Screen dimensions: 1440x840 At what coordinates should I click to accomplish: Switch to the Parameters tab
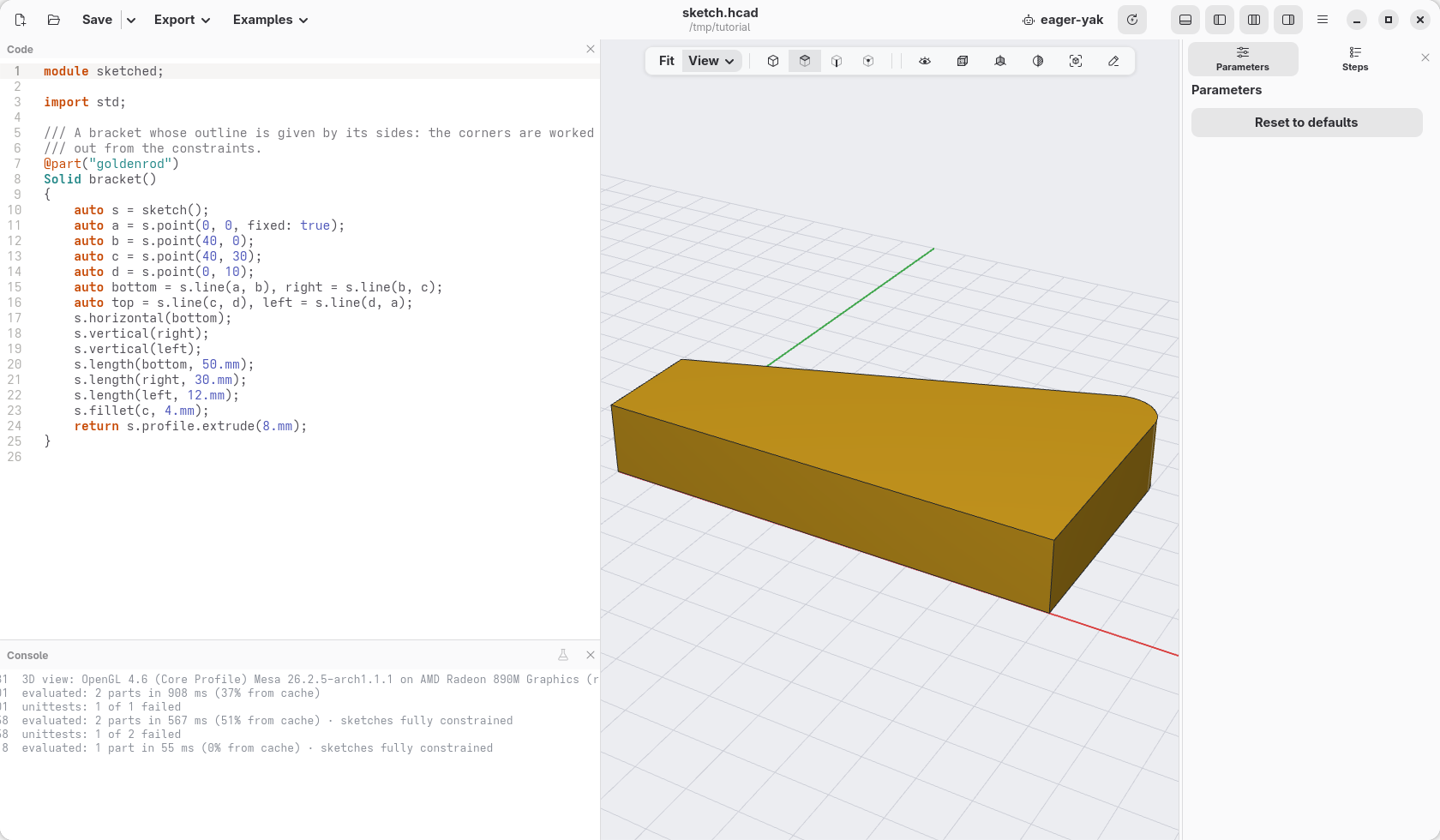coord(1243,59)
